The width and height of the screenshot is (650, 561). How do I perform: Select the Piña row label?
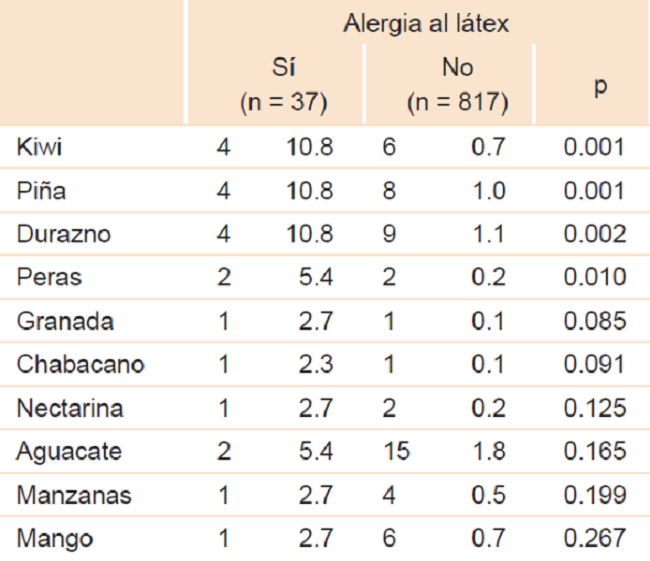42,191
